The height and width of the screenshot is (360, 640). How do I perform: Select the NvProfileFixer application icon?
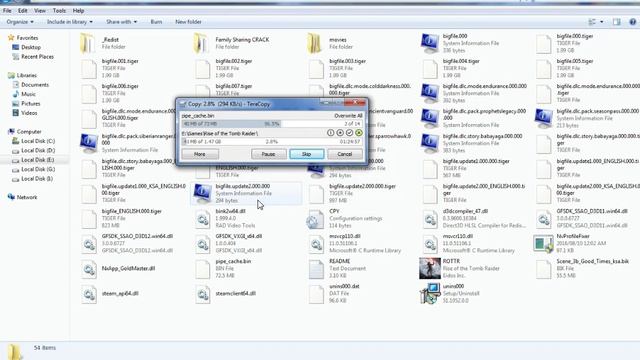point(543,244)
